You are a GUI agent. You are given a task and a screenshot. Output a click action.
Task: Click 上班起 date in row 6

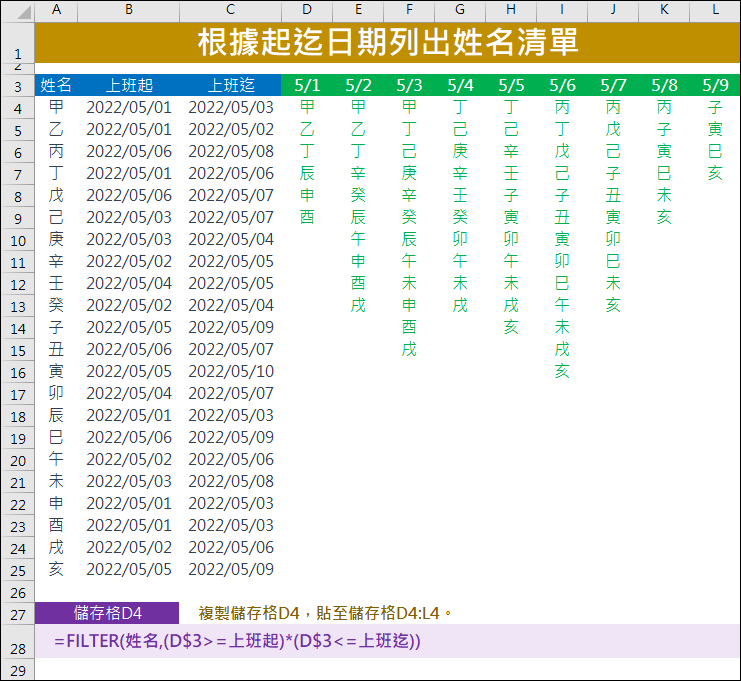point(129,151)
